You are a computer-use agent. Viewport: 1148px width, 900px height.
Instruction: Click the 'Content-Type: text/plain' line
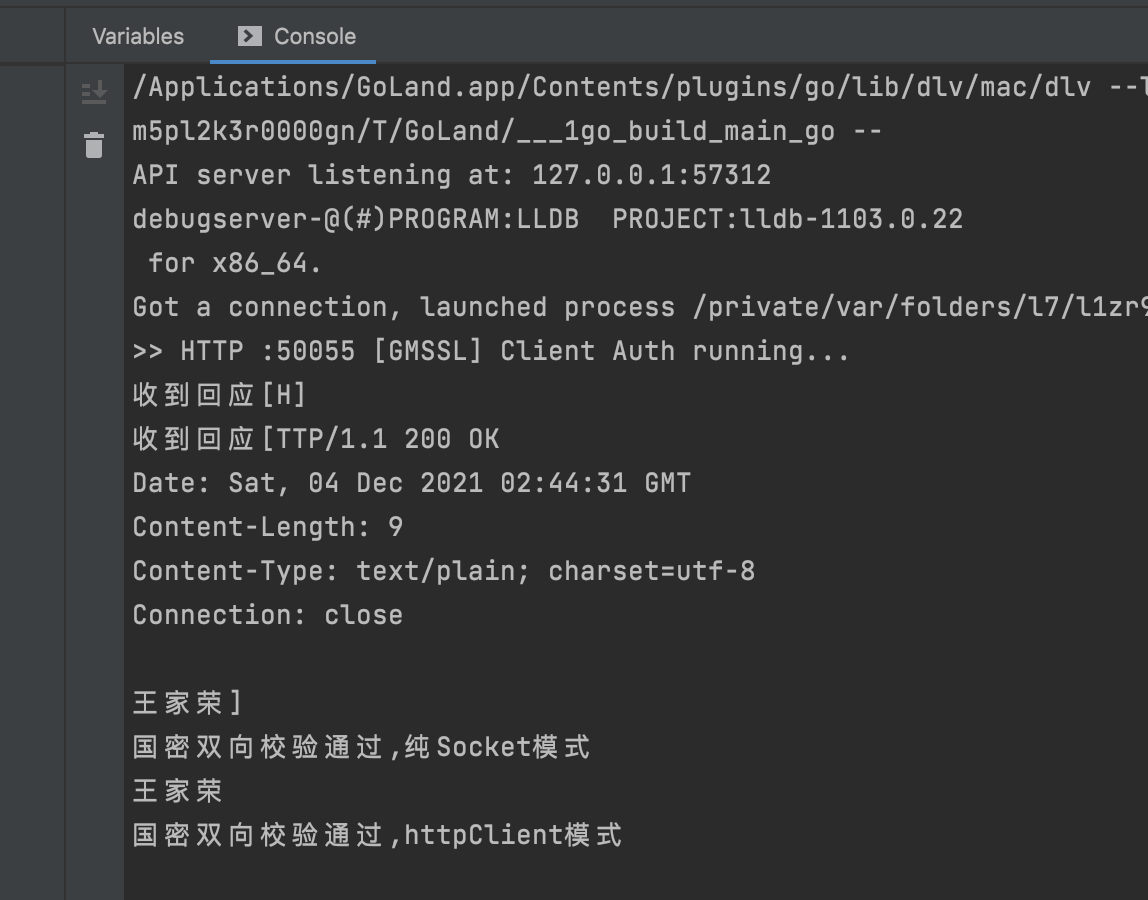point(445,570)
